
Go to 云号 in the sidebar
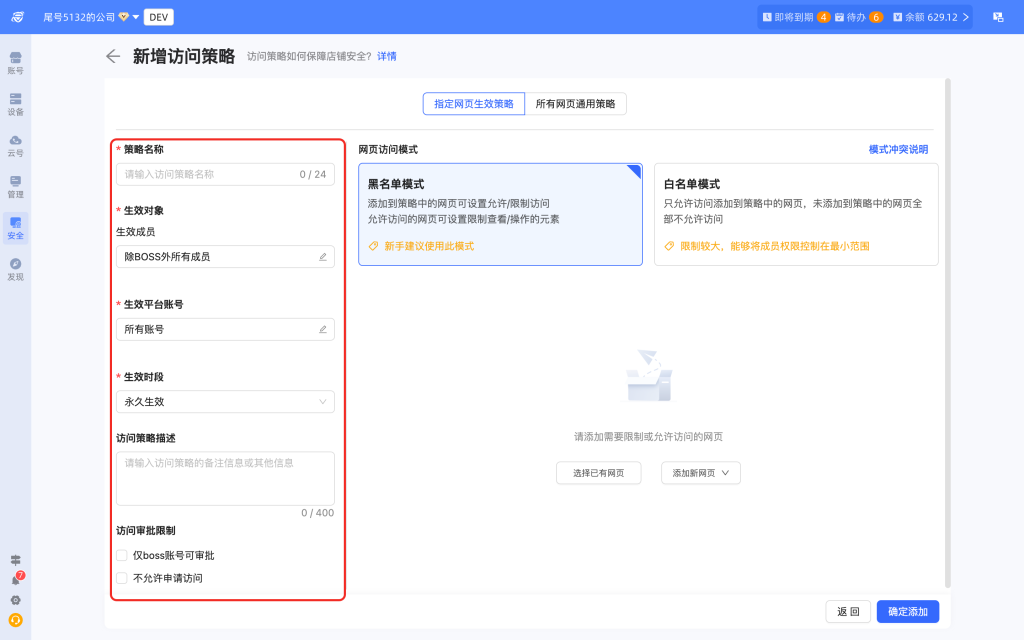point(15,145)
